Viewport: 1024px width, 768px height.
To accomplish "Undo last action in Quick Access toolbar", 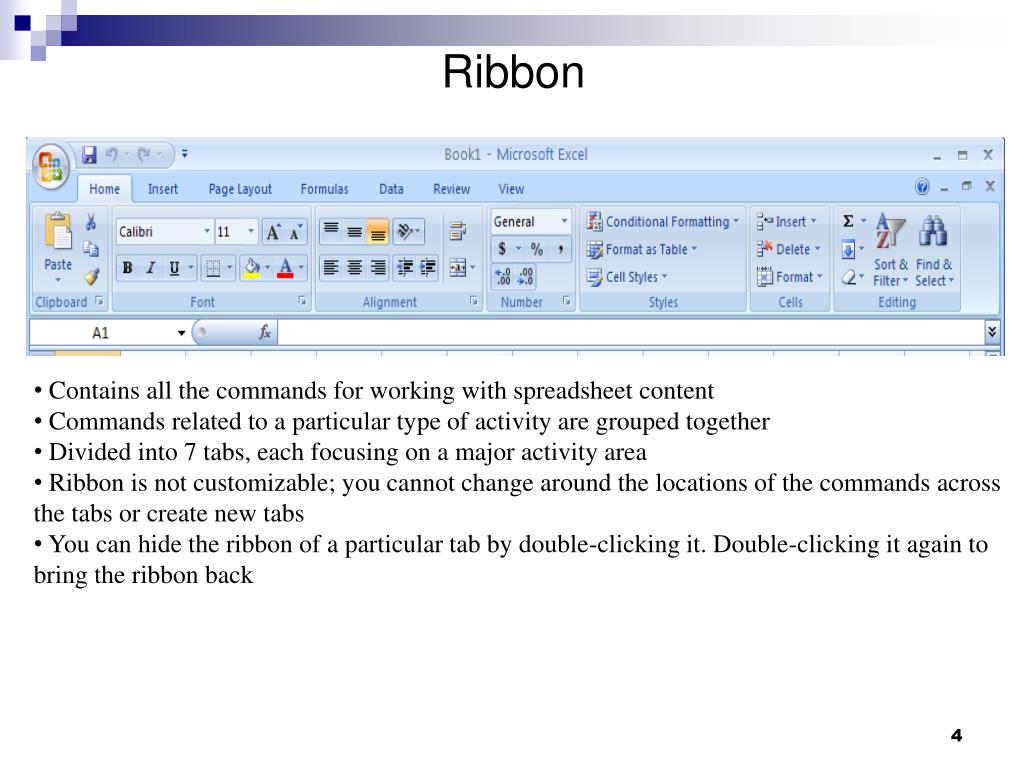I will tap(112, 155).
